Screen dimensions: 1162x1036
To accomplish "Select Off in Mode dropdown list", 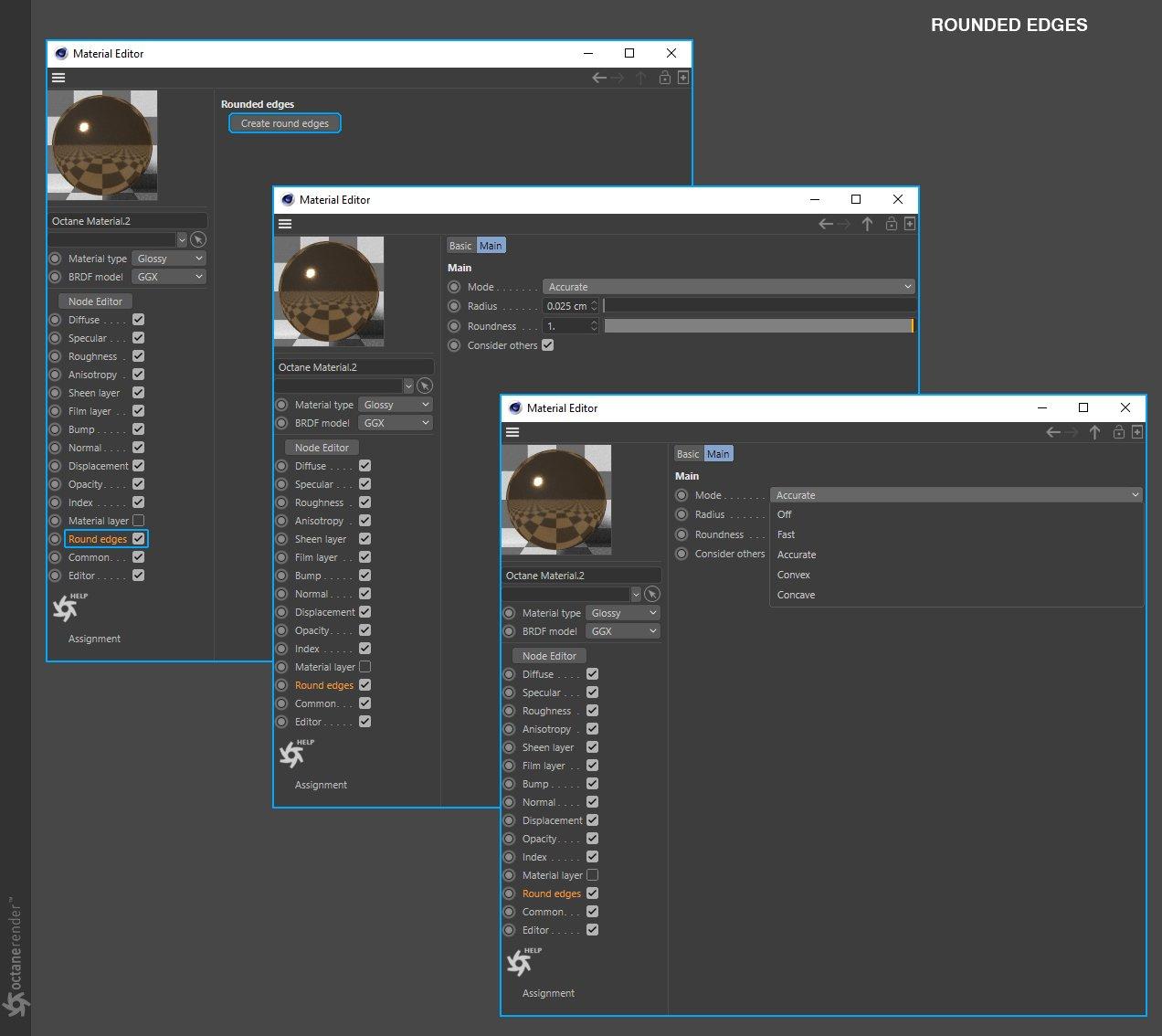I will [x=956, y=514].
